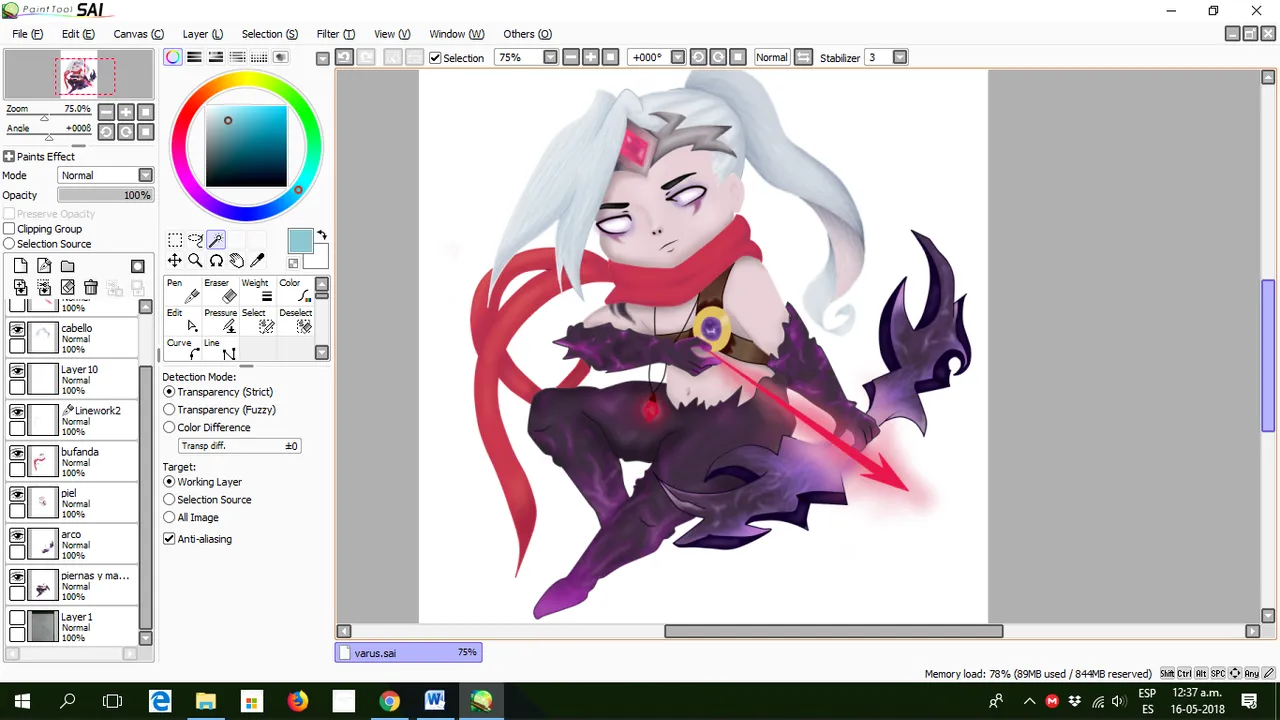
Task: Select the Eyedropper color picker tool
Action: (257, 261)
